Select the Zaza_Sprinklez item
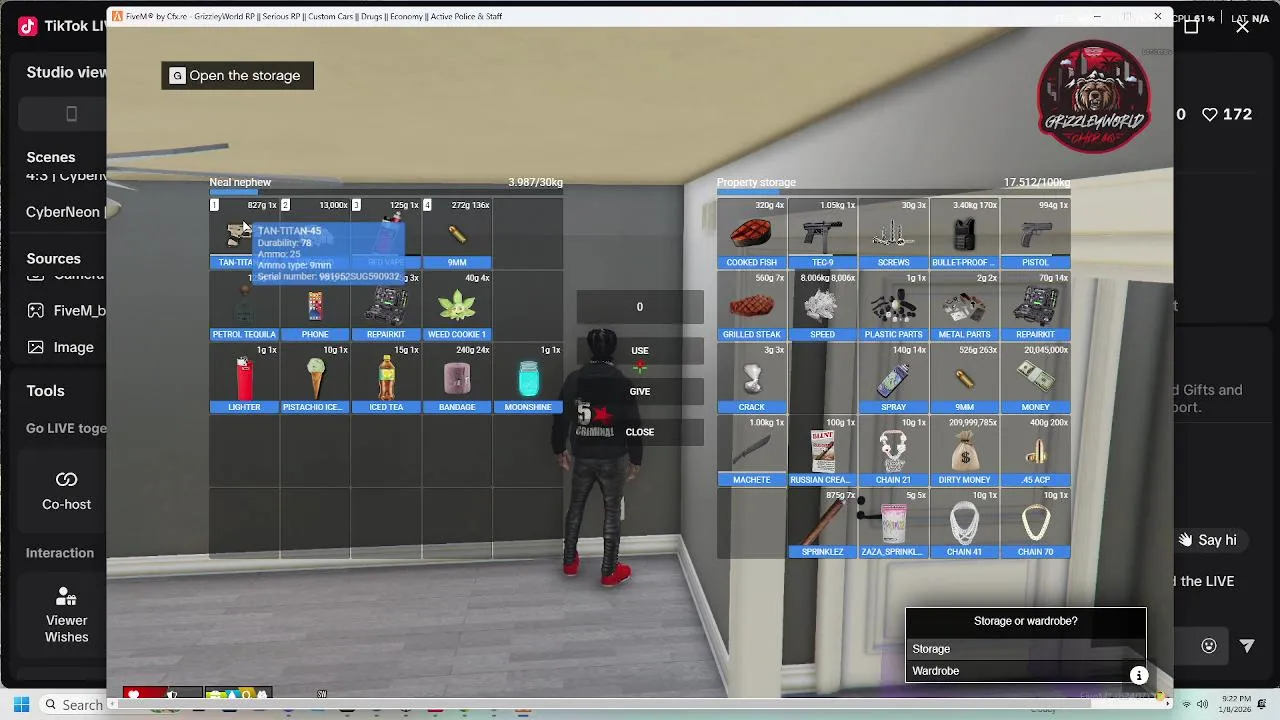 point(893,523)
